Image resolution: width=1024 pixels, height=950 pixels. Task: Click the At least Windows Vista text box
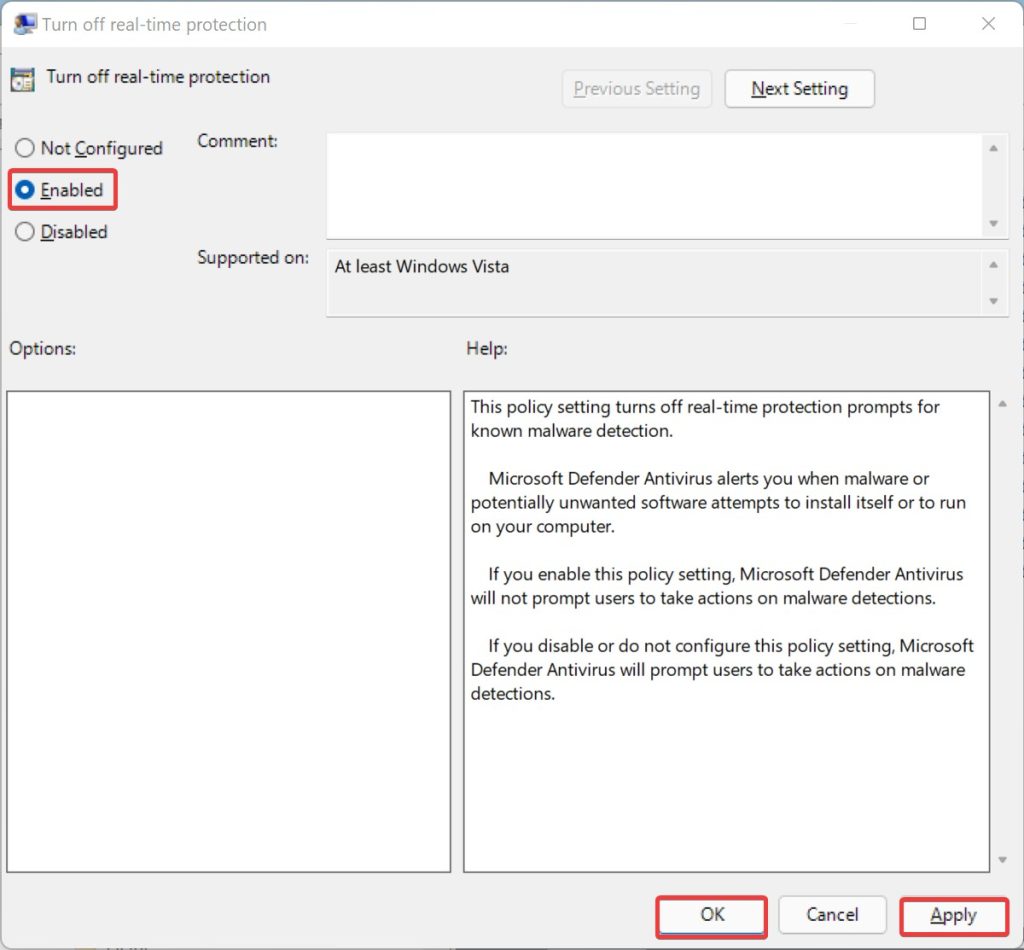tap(660, 283)
